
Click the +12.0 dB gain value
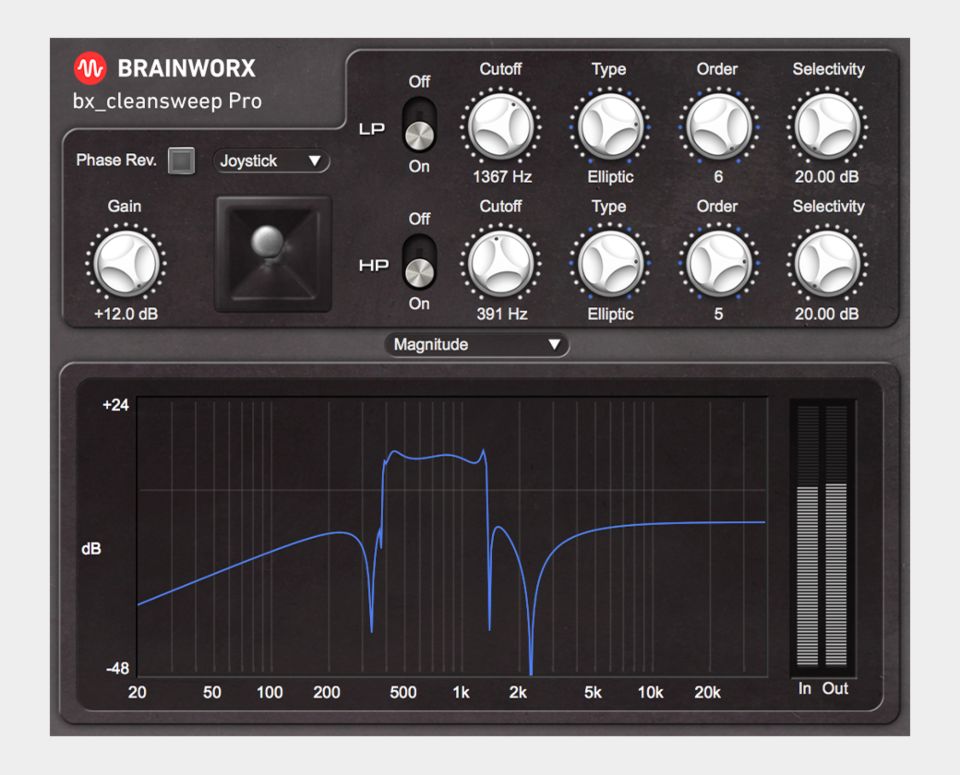tap(124, 314)
